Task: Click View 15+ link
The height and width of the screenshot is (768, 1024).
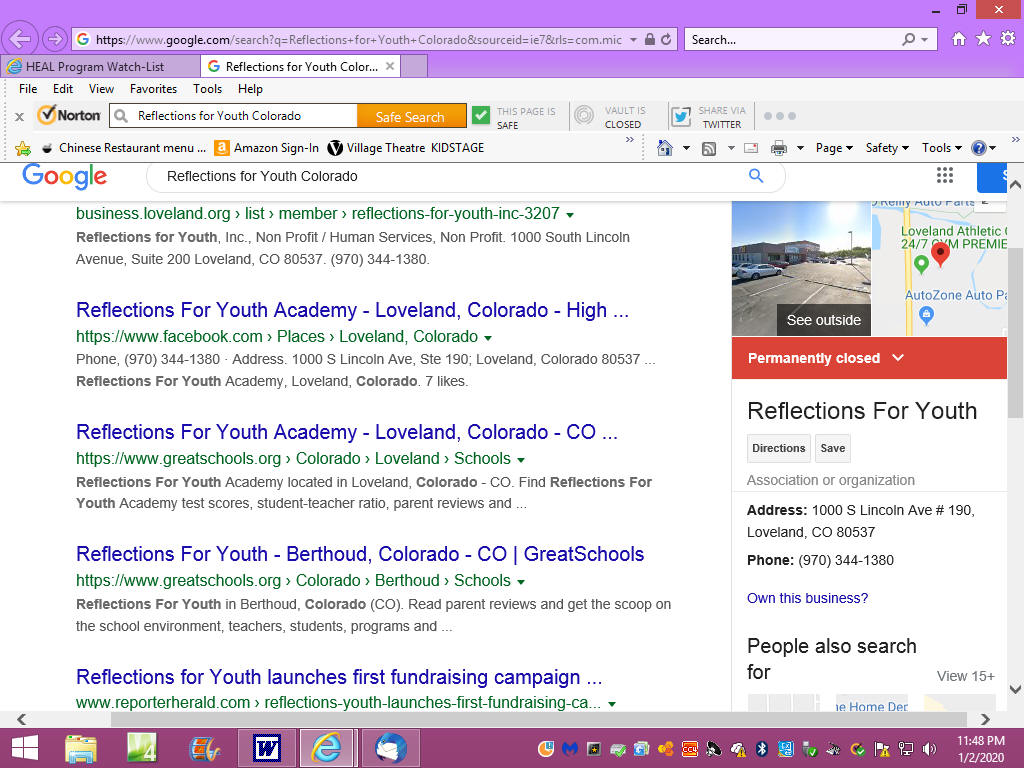Action: [965, 676]
